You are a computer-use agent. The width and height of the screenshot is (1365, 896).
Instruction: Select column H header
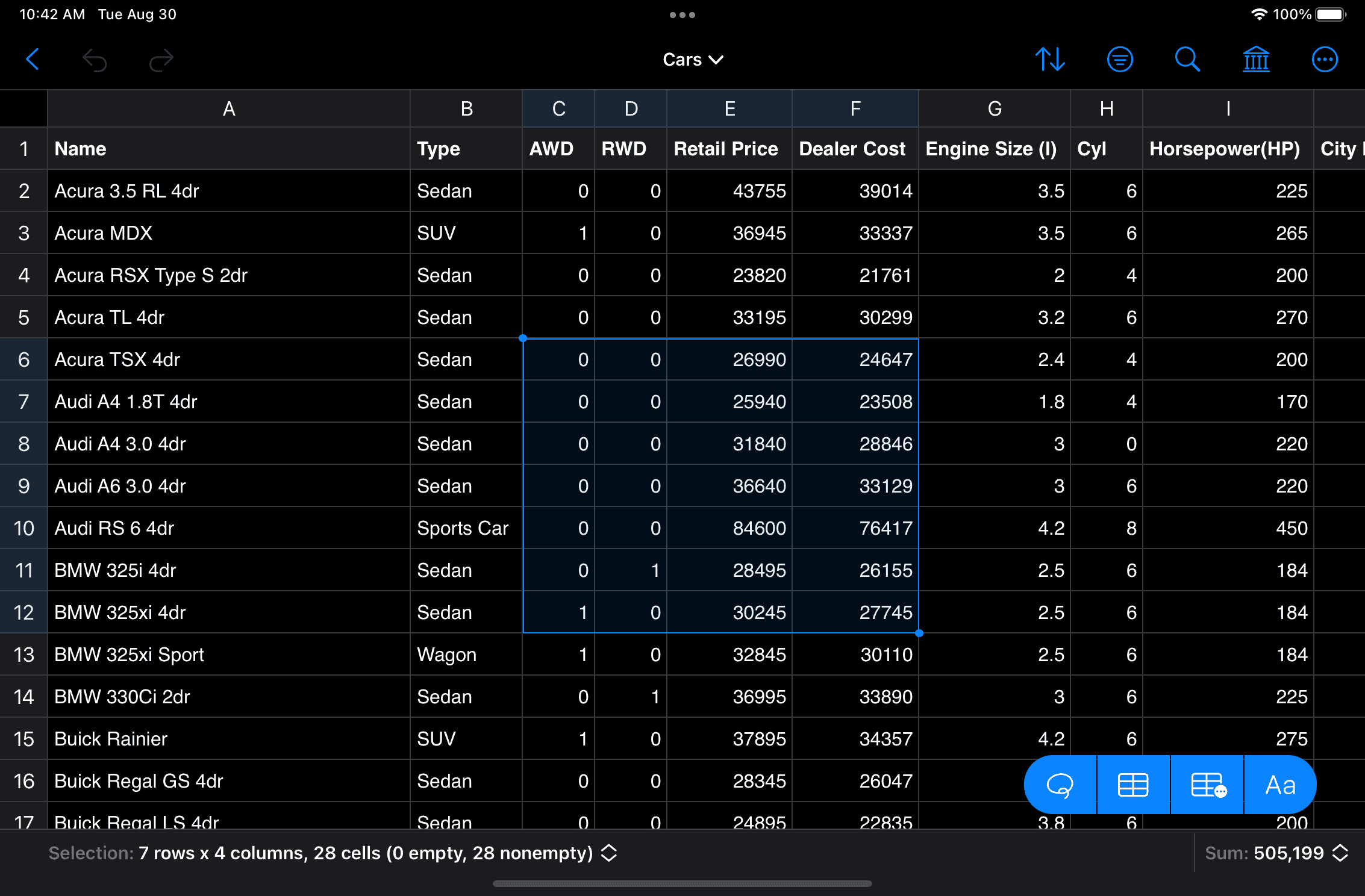[1107, 108]
